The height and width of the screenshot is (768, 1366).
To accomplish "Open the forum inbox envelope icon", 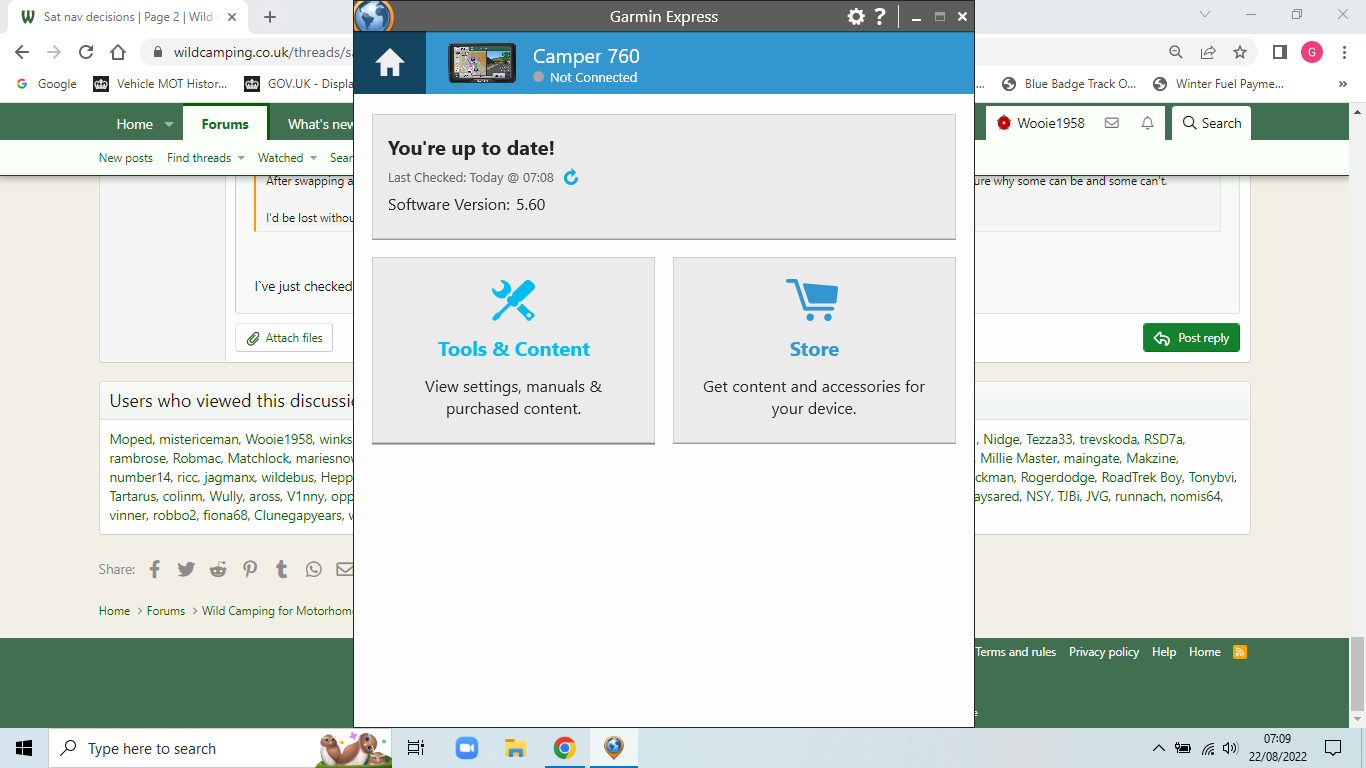I will (1111, 123).
